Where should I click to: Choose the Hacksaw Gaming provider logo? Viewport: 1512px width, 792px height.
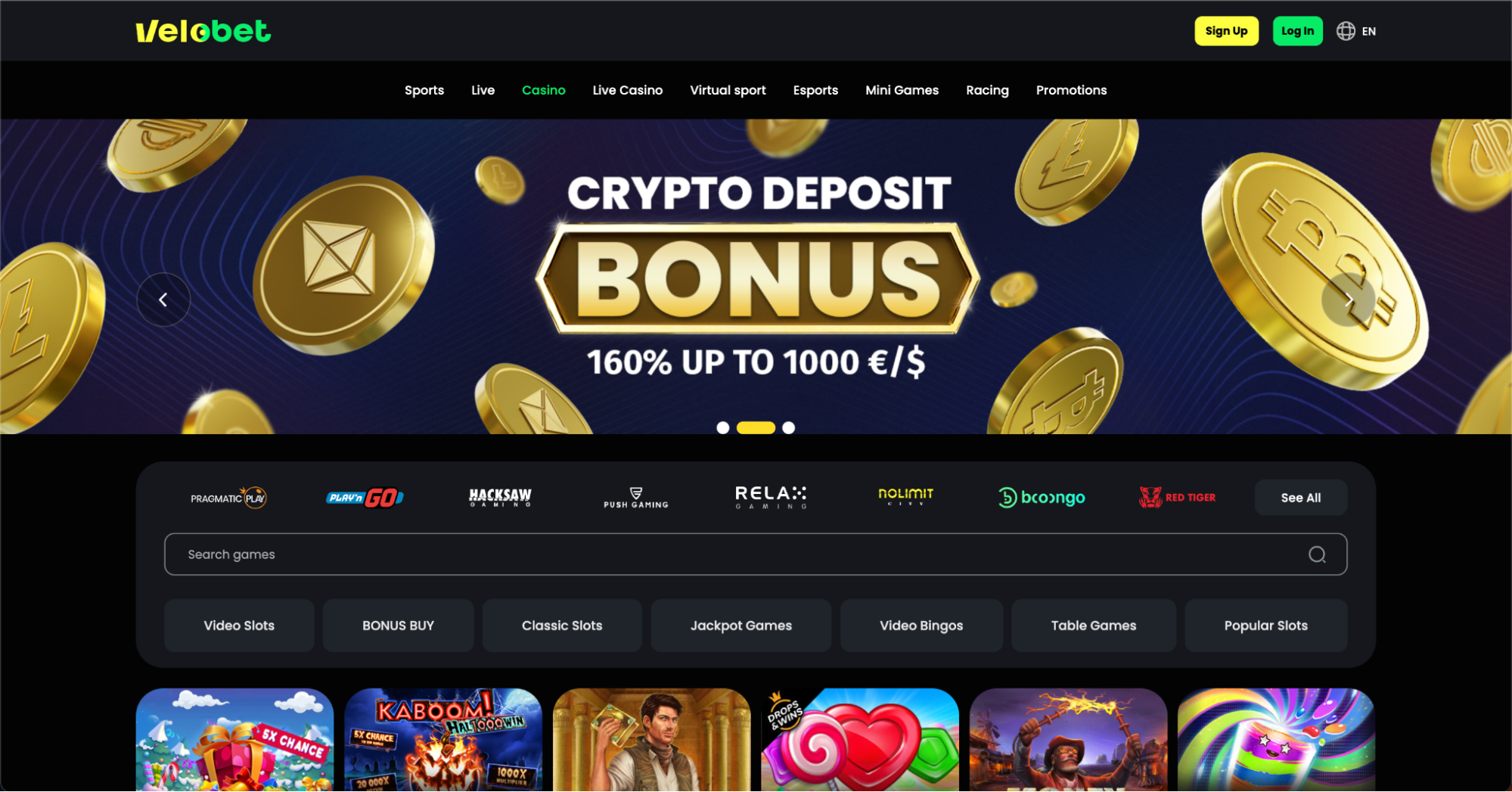pyautogui.click(x=500, y=497)
